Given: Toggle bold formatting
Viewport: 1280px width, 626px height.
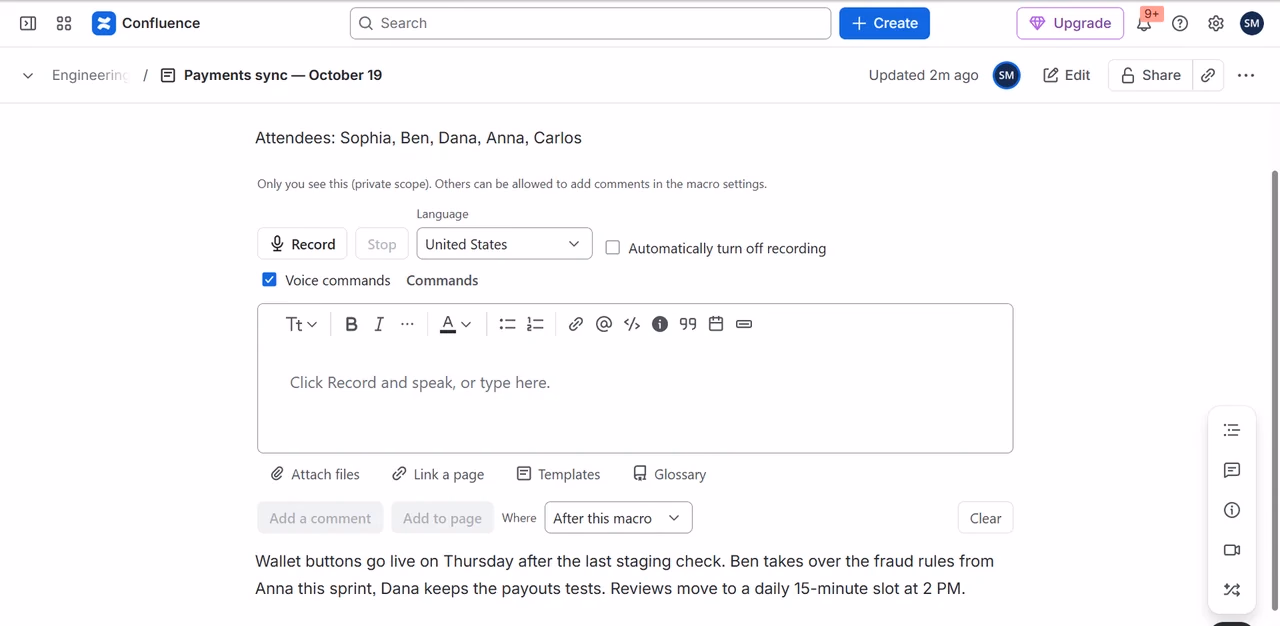Looking at the screenshot, I should 351,324.
